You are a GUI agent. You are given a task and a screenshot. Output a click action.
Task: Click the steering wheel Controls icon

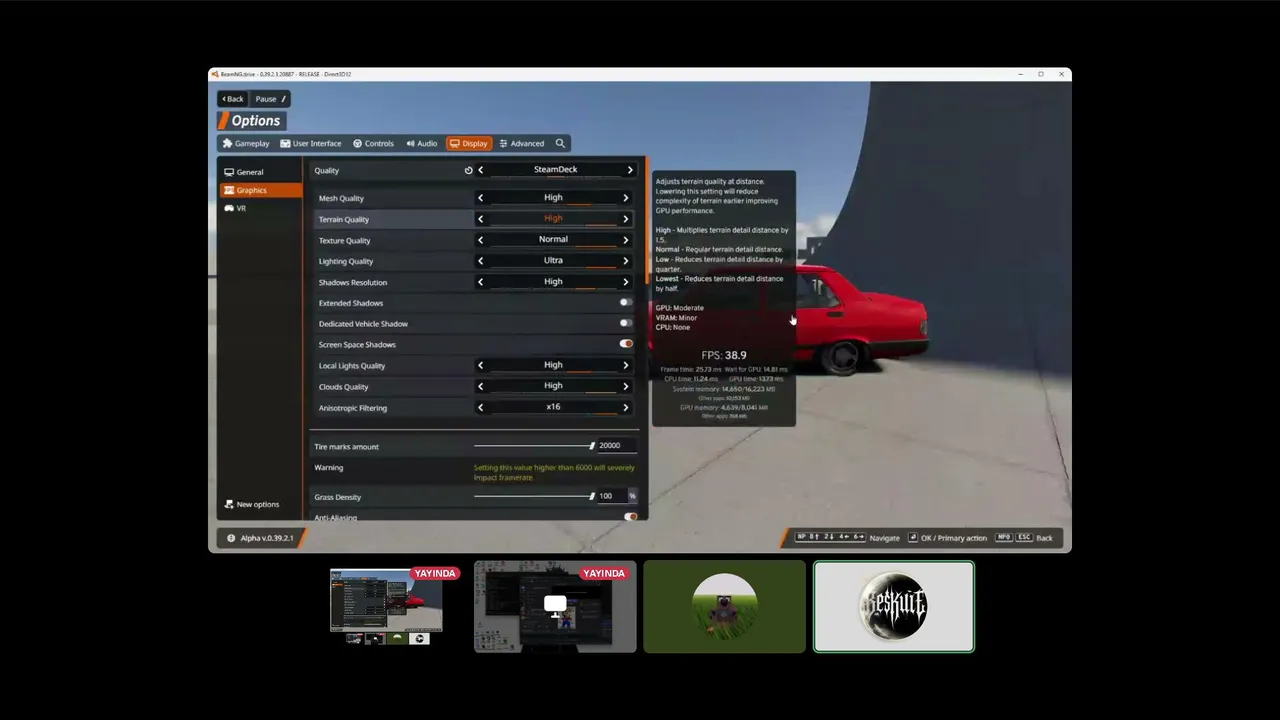[358, 143]
